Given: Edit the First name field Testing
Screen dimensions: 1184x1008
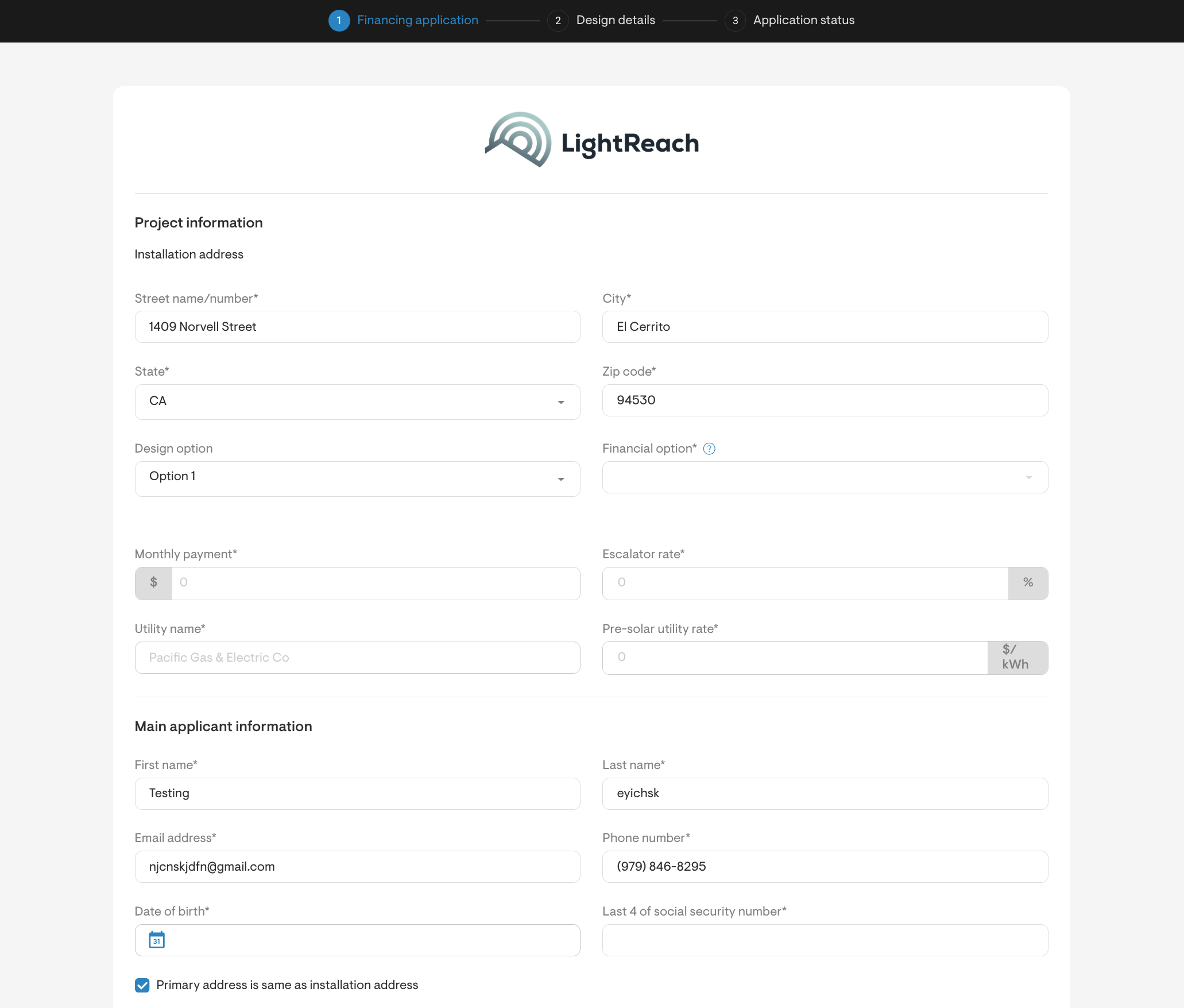Looking at the screenshot, I should click(357, 794).
